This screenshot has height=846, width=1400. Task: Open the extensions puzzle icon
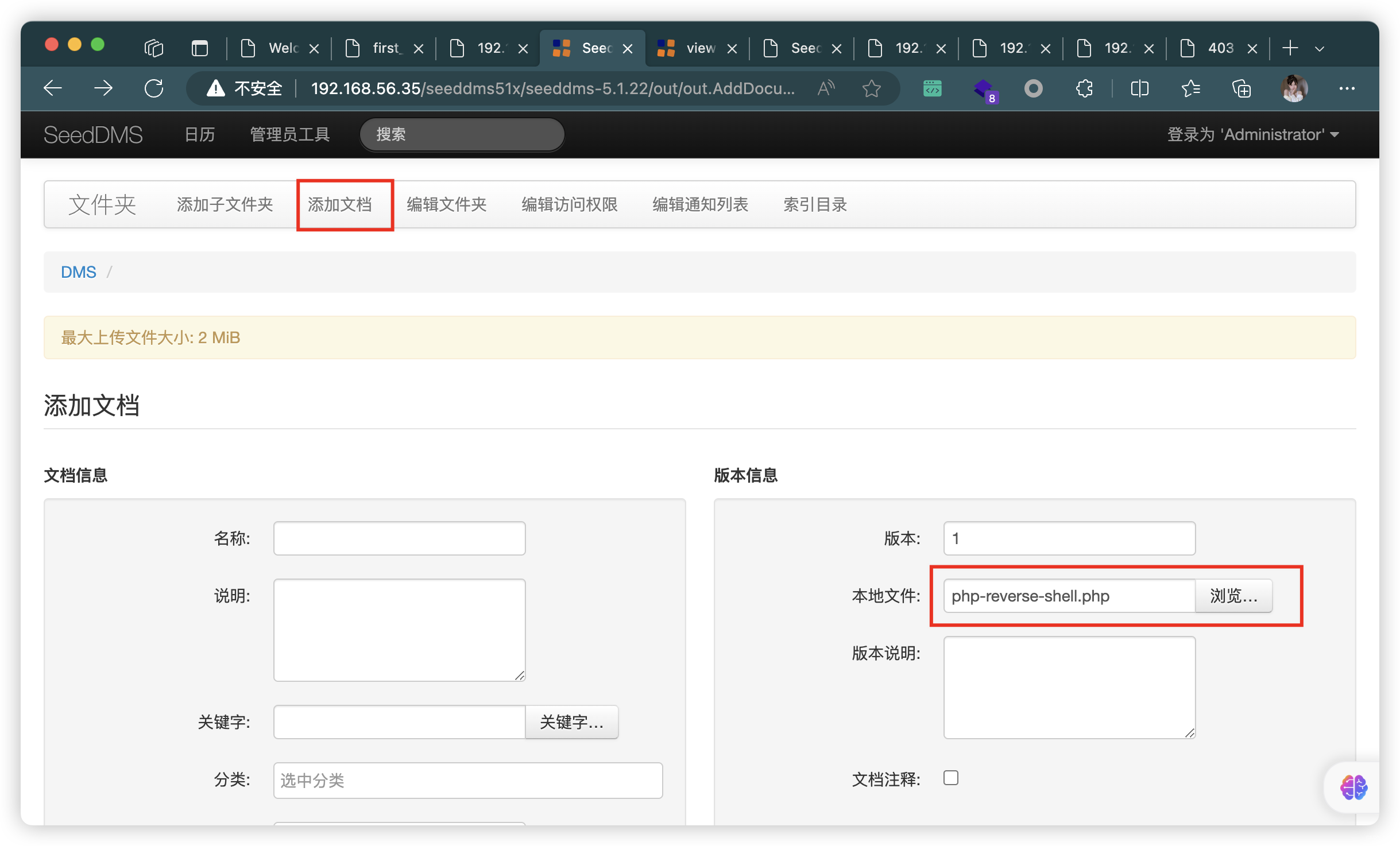pos(1084,88)
